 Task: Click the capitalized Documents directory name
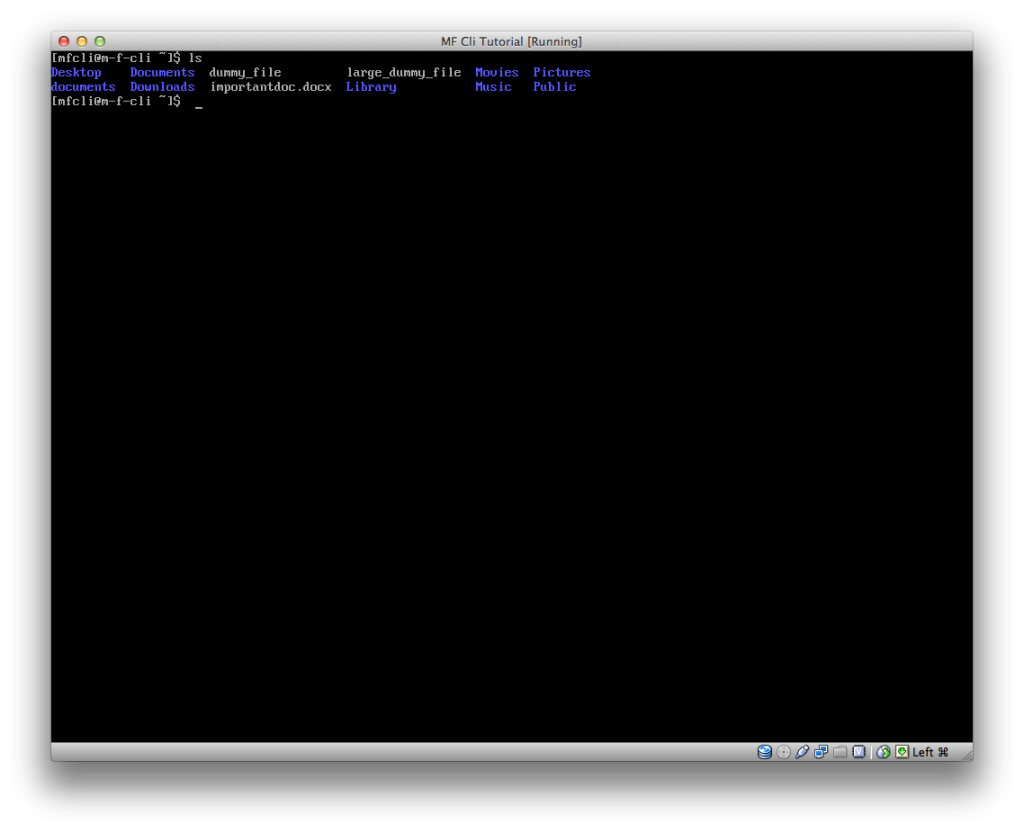(x=162, y=72)
